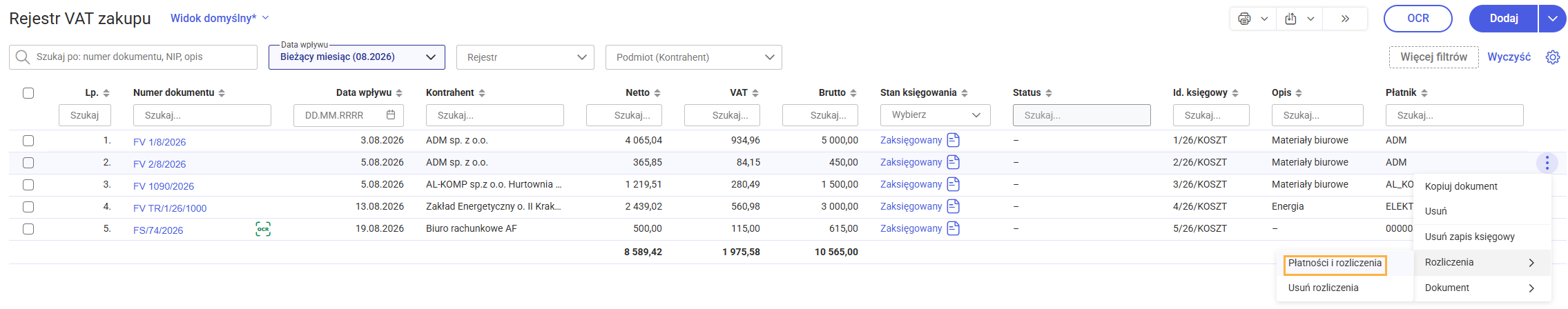The width and height of the screenshot is (1568, 309).
Task: Click the export document icon
Action: coord(1290,19)
